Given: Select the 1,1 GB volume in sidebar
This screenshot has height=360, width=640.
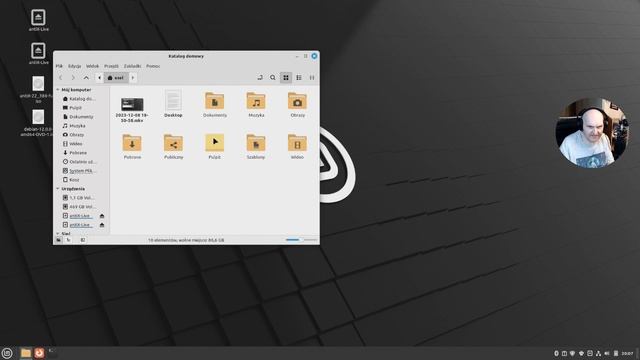Looking at the screenshot, I should 80,198.
